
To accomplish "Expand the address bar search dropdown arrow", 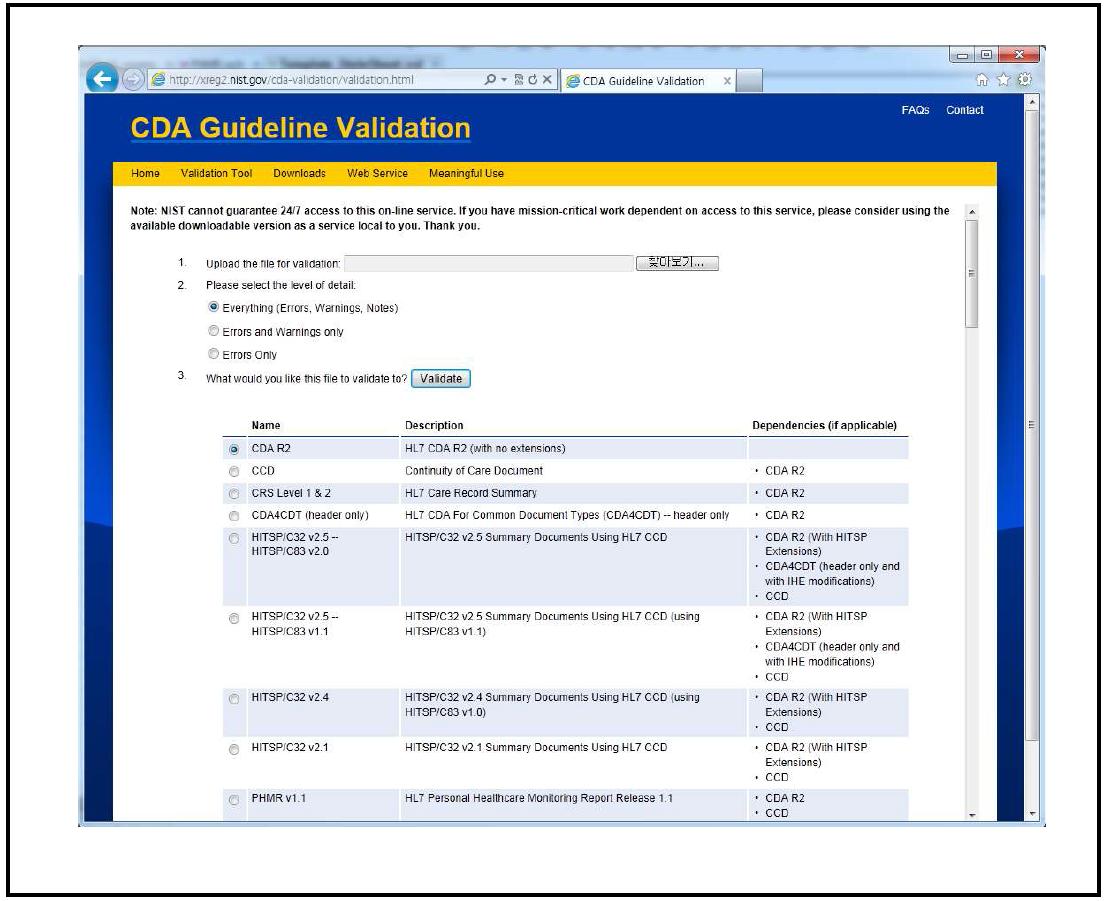I will [503, 81].
